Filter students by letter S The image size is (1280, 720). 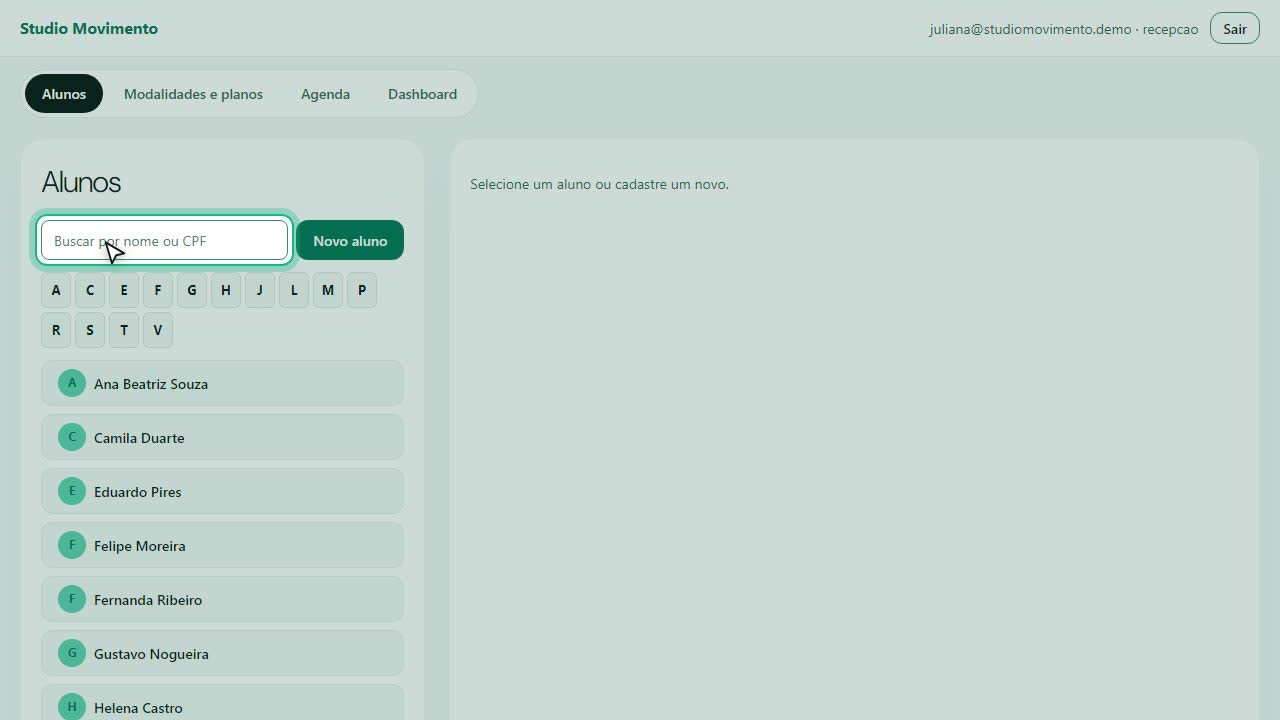[x=90, y=330]
